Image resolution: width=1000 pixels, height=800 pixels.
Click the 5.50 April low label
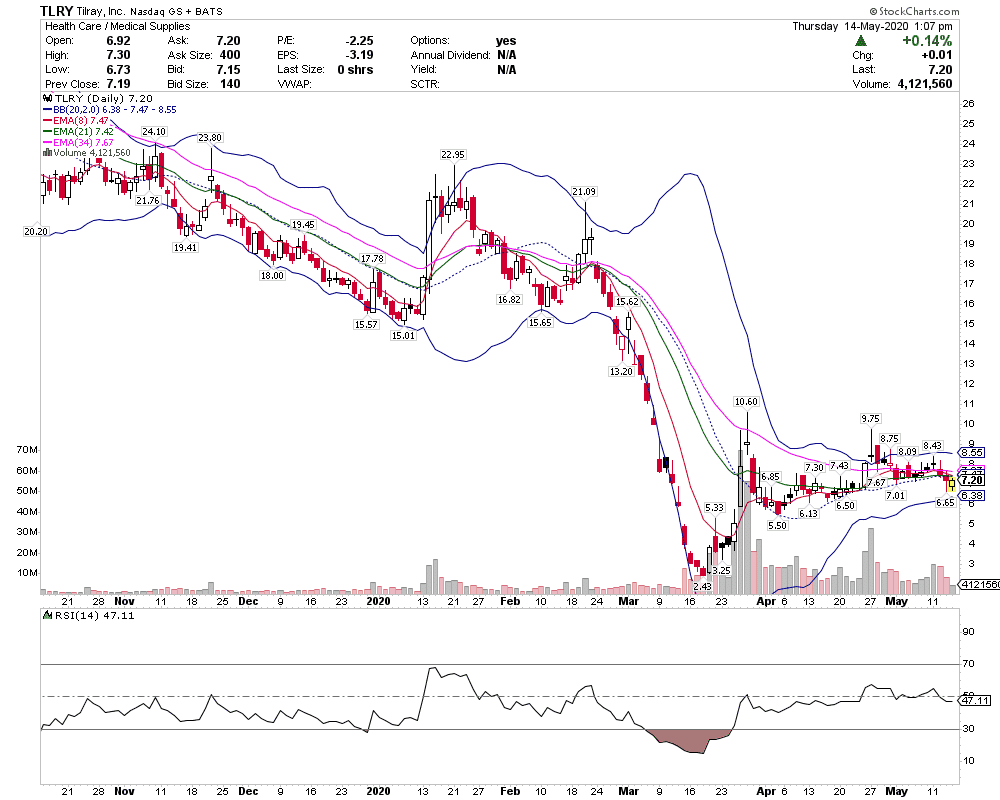pos(777,526)
